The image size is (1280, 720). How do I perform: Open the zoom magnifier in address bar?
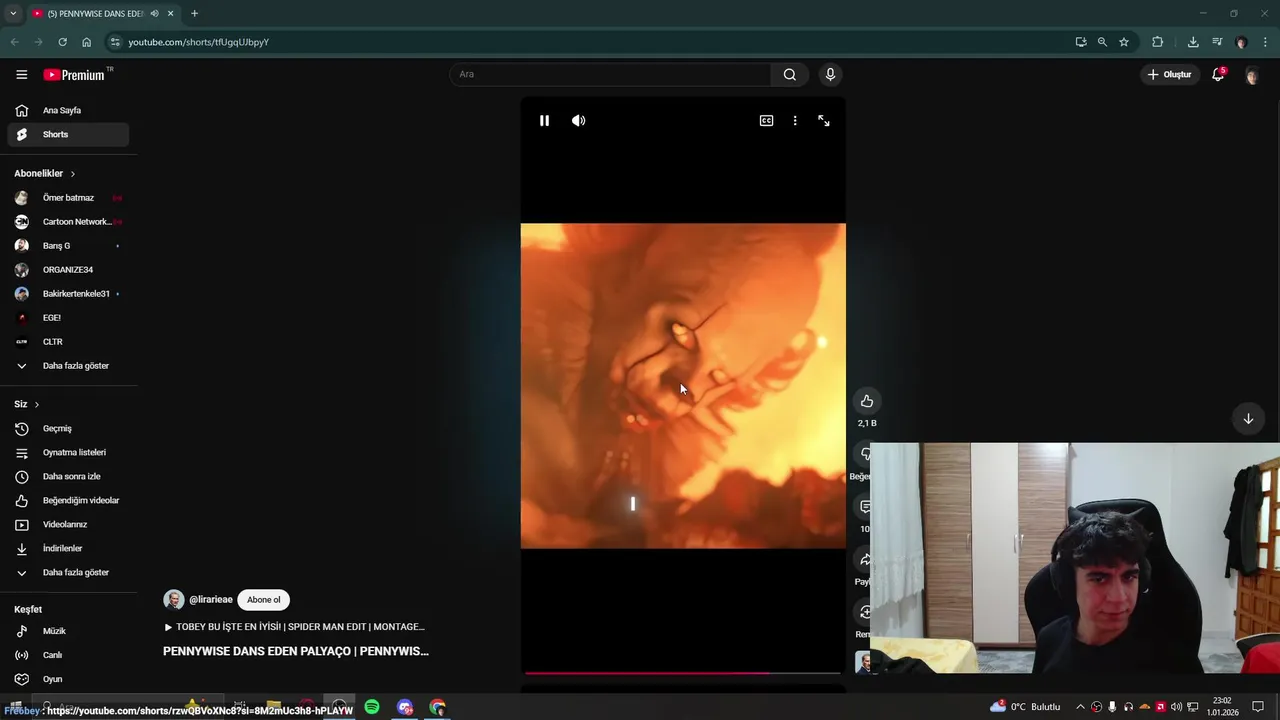click(x=1102, y=42)
